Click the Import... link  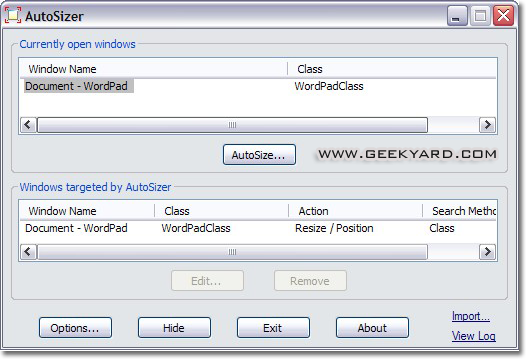pos(471,316)
